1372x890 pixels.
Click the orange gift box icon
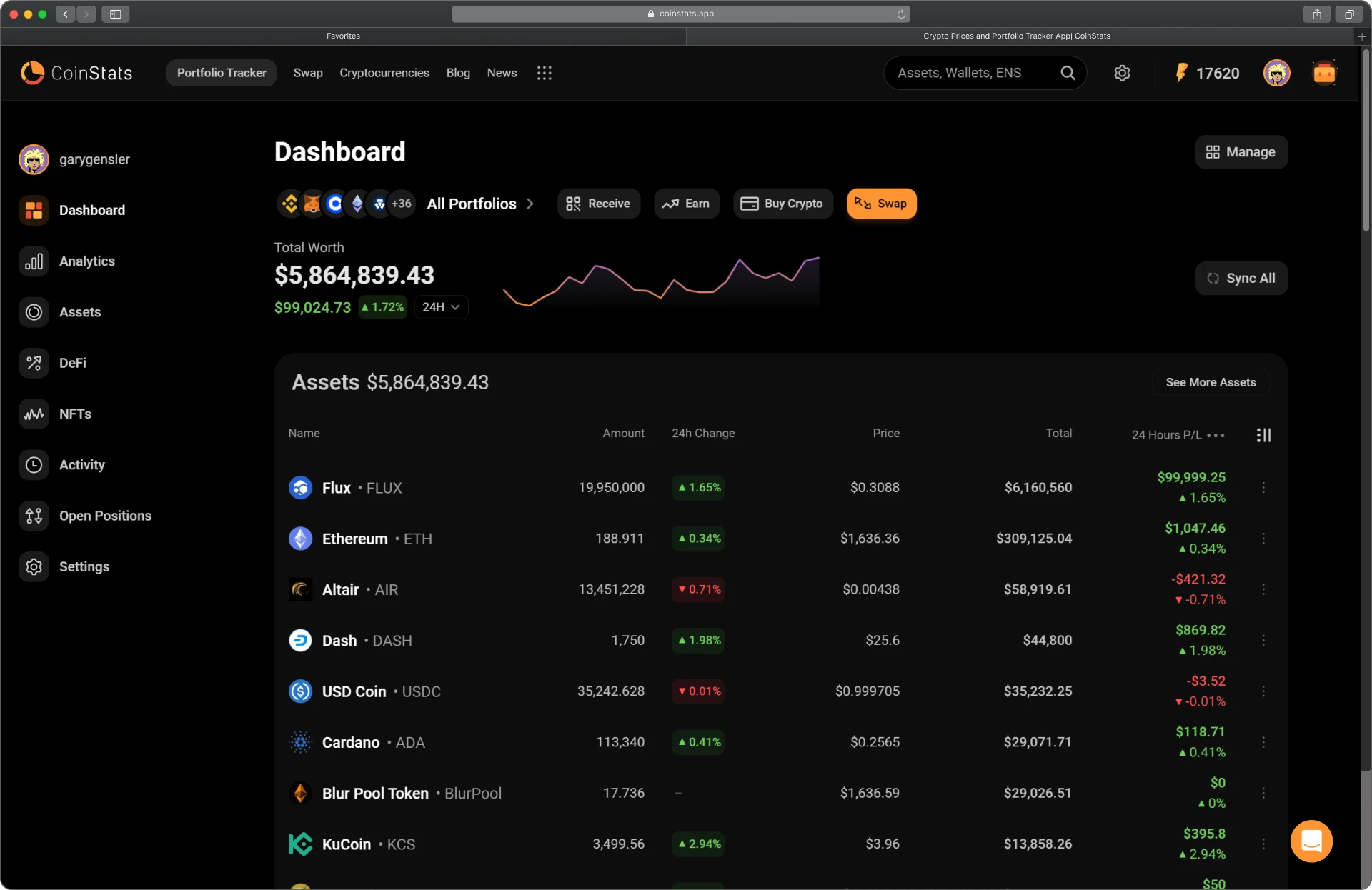coord(1324,73)
